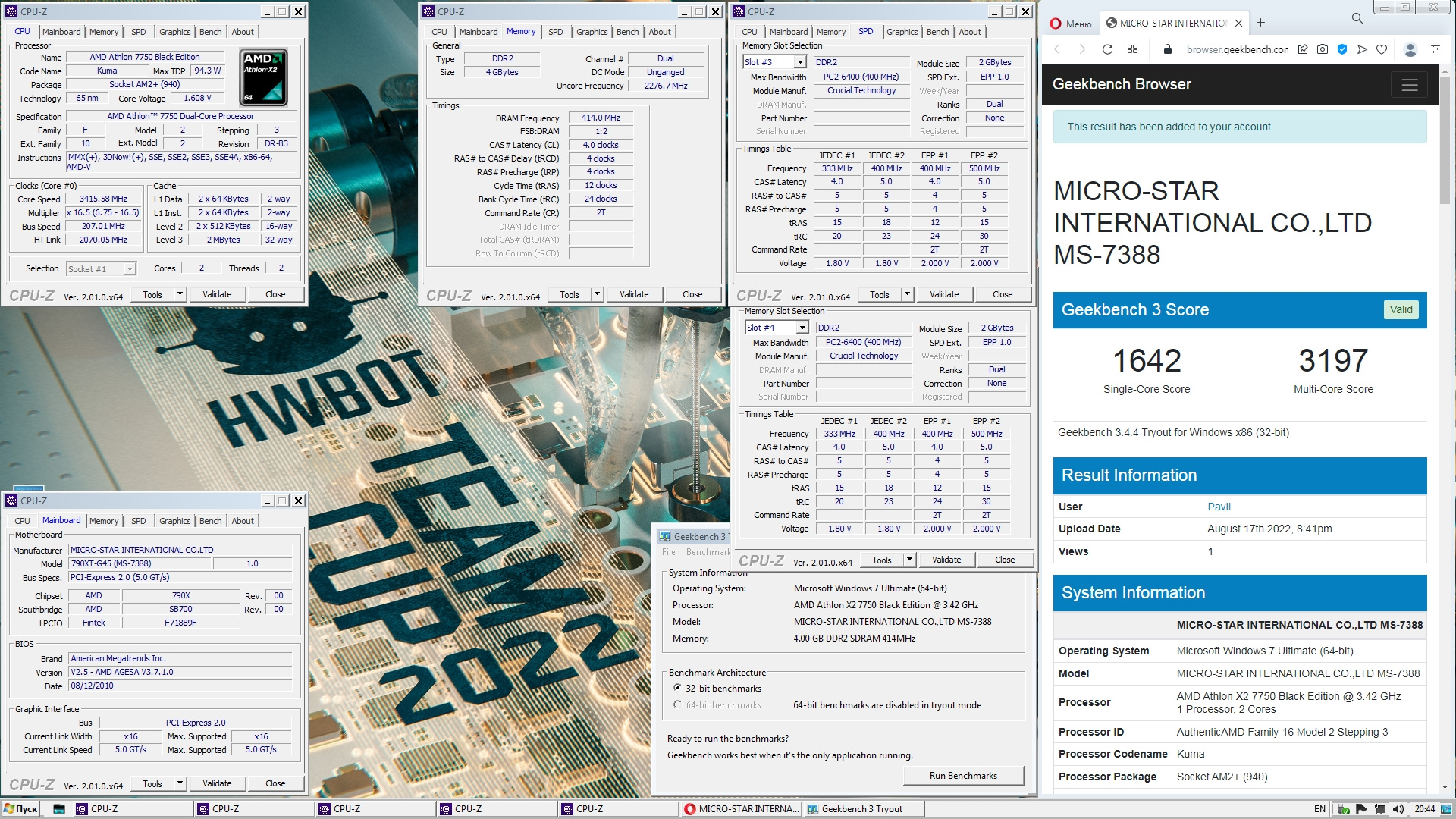Open Graphics tab in the SPD CPU-Z window
The width and height of the screenshot is (1456, 819).
point(902,32)
